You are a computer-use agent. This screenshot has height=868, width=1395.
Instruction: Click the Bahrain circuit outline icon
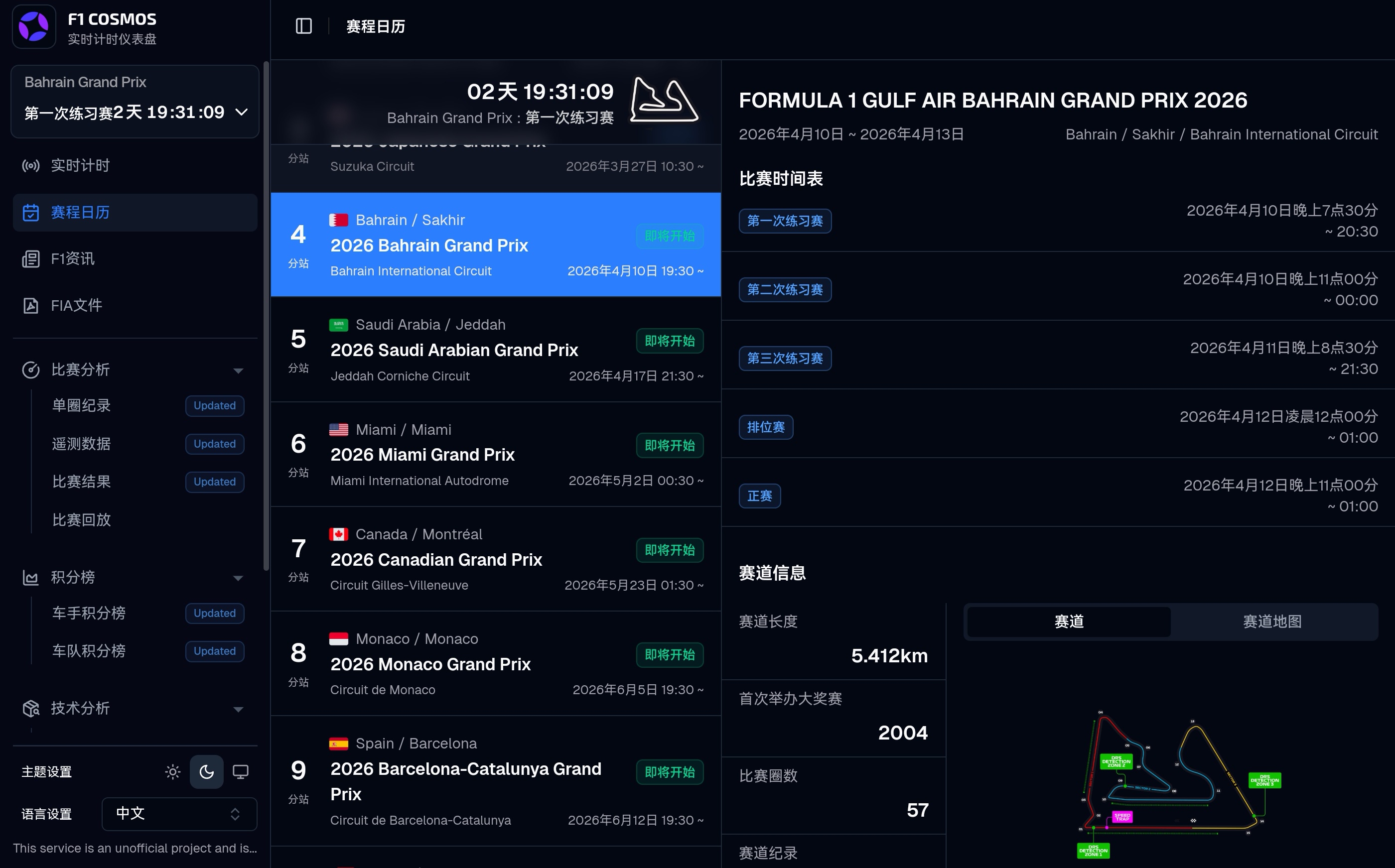[x=664, y=100]
